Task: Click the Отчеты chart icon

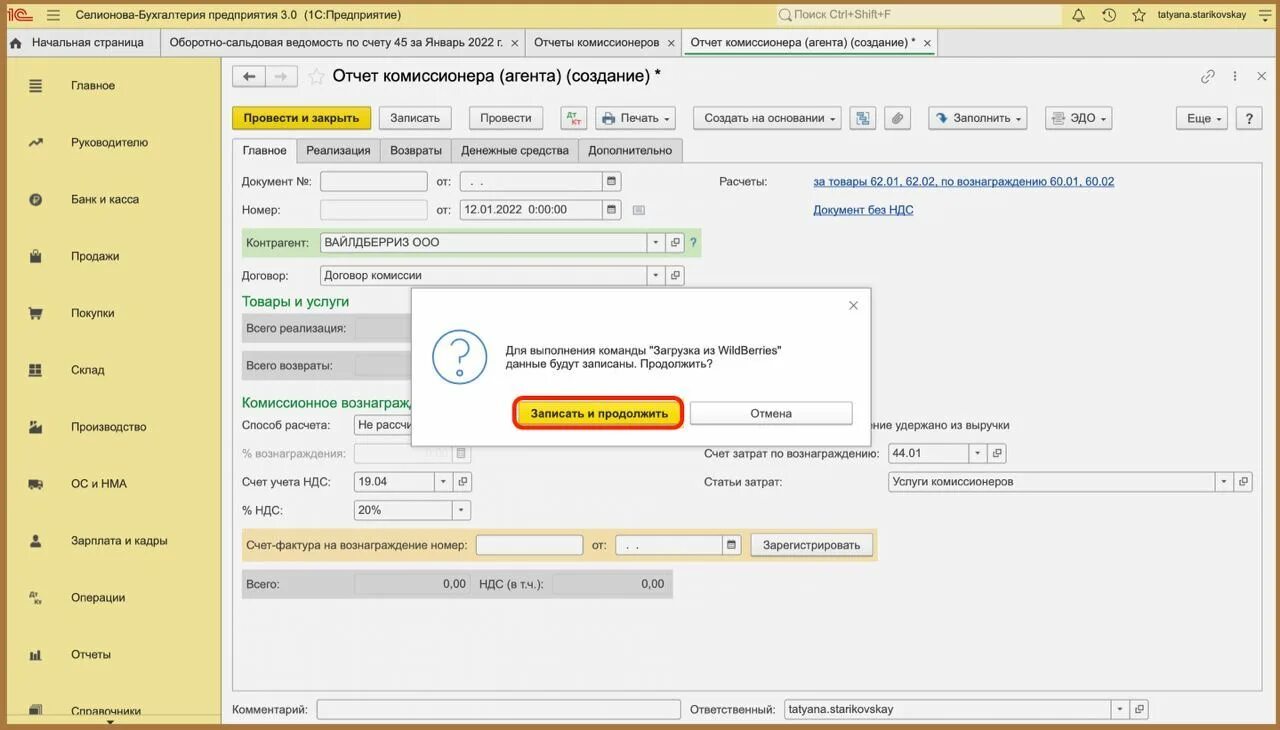Action: tap(36, 655)
